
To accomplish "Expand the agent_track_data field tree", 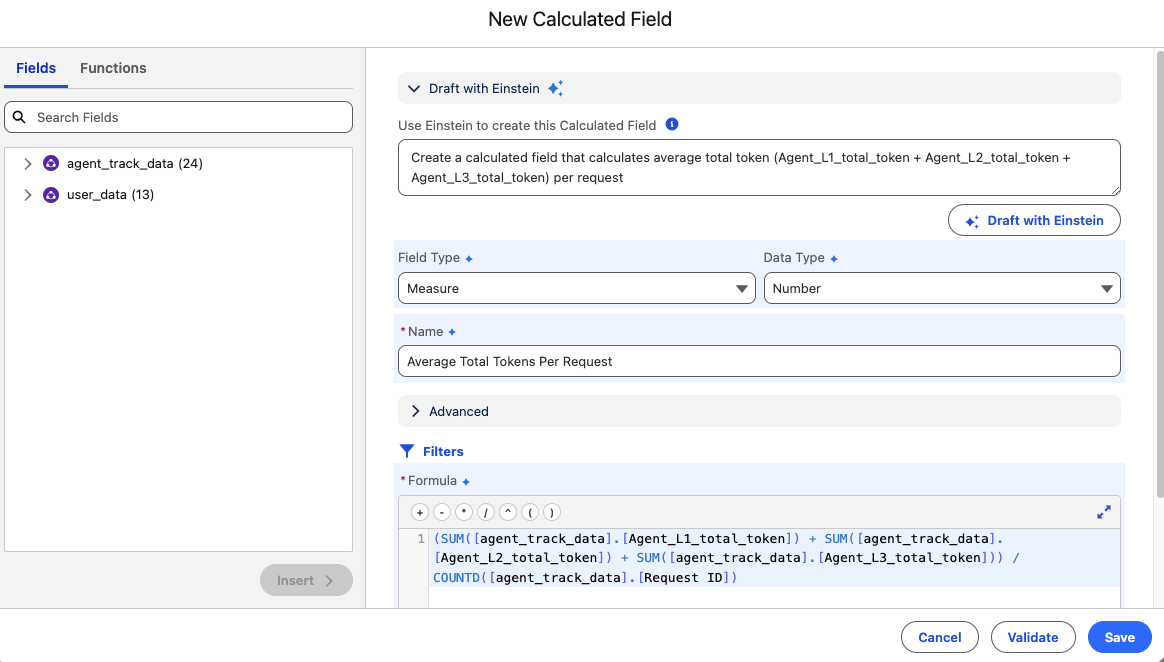I will (x=28, y=163).
